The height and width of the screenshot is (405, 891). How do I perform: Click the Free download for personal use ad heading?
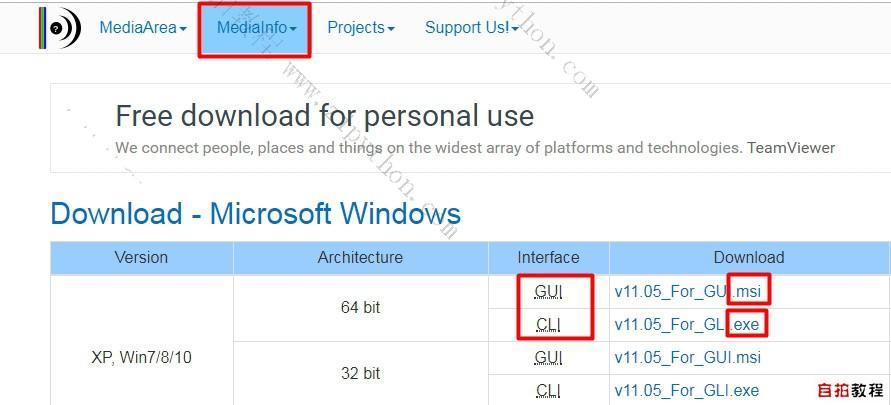click(324, 115)
